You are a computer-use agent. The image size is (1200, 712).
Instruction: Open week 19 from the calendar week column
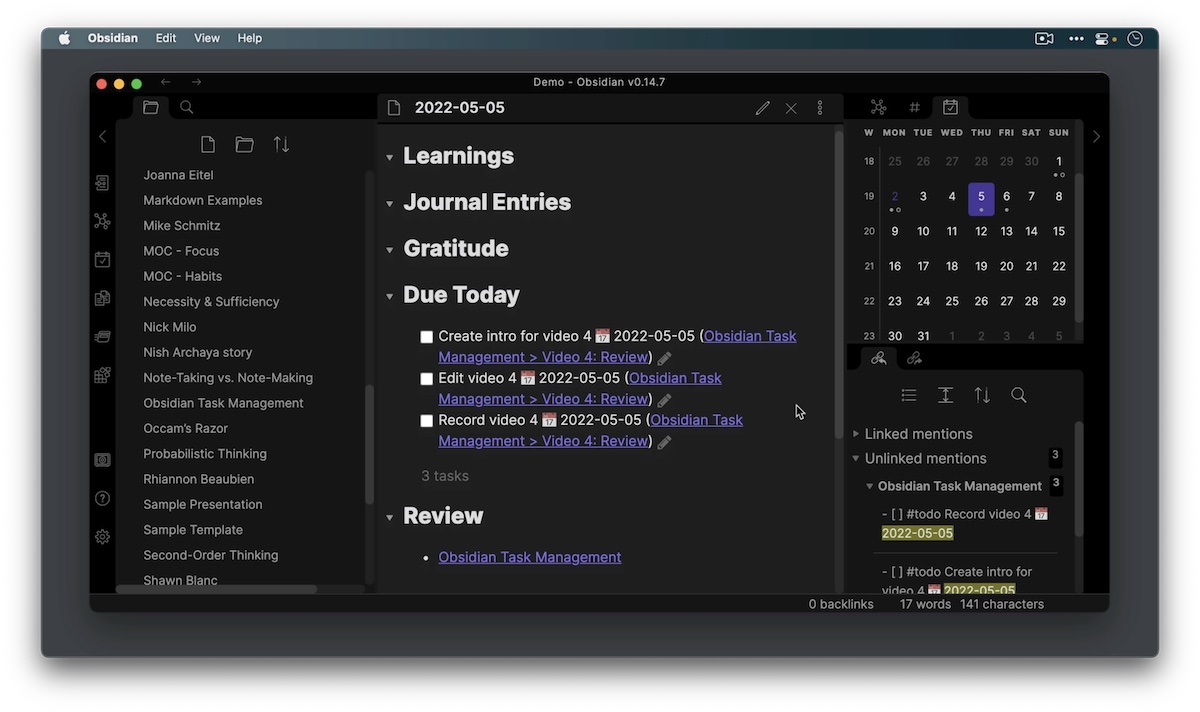click(869, 196)
